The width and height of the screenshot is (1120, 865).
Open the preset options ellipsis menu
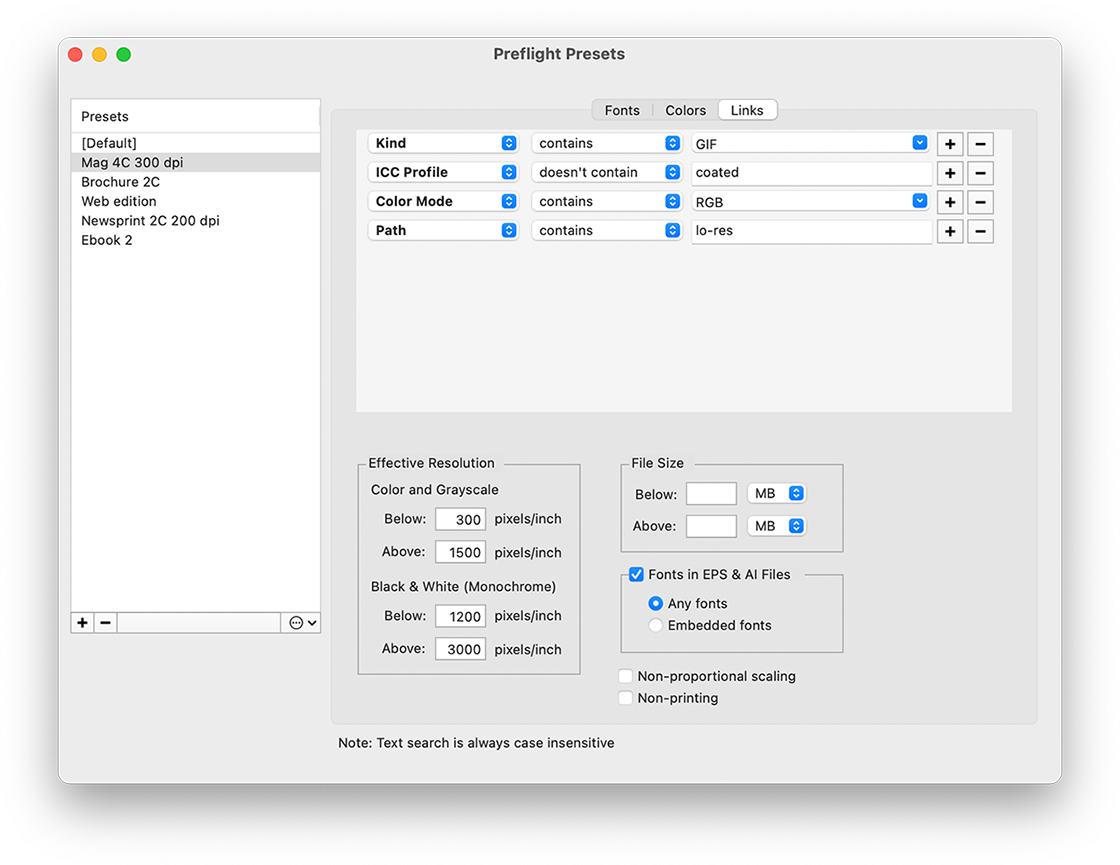301,622
